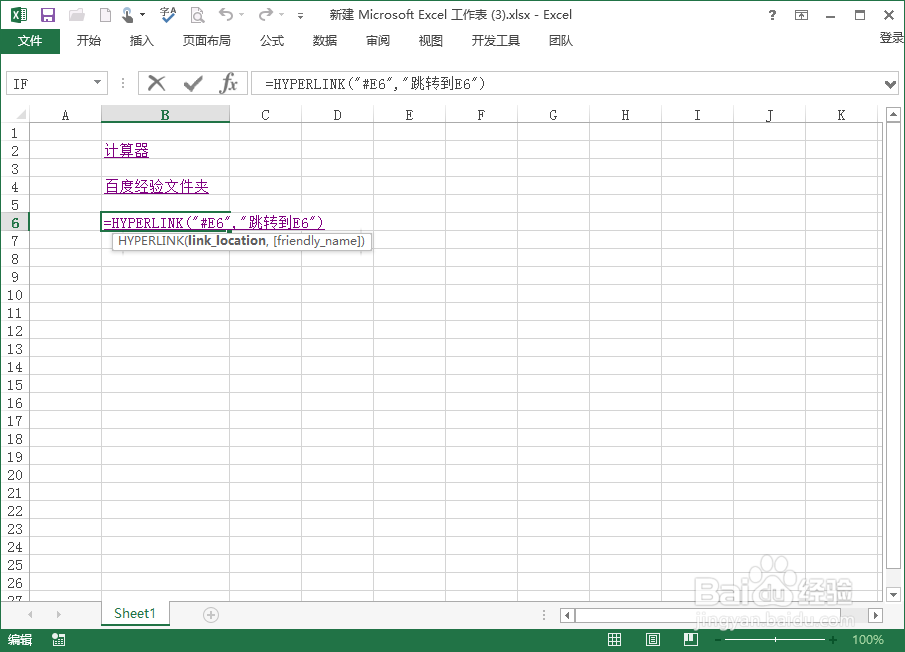Open the 文件 tab
The height and width of the screenshot is (652, 905).
pyautogui.click(x=30, y=40)
